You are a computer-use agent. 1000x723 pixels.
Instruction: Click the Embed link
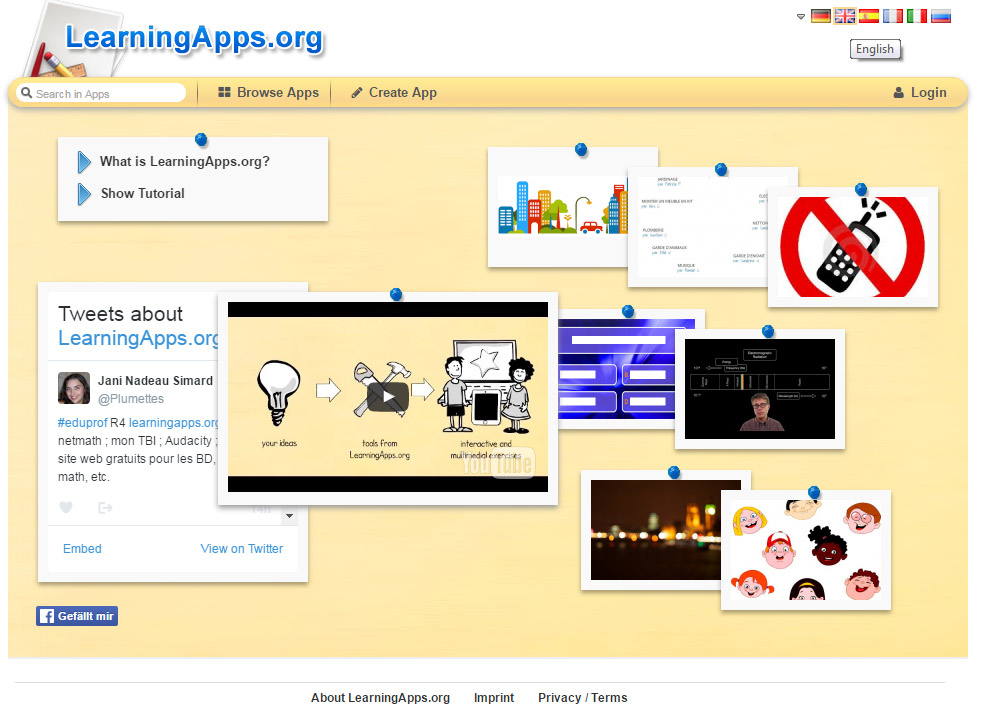[82, 549]
